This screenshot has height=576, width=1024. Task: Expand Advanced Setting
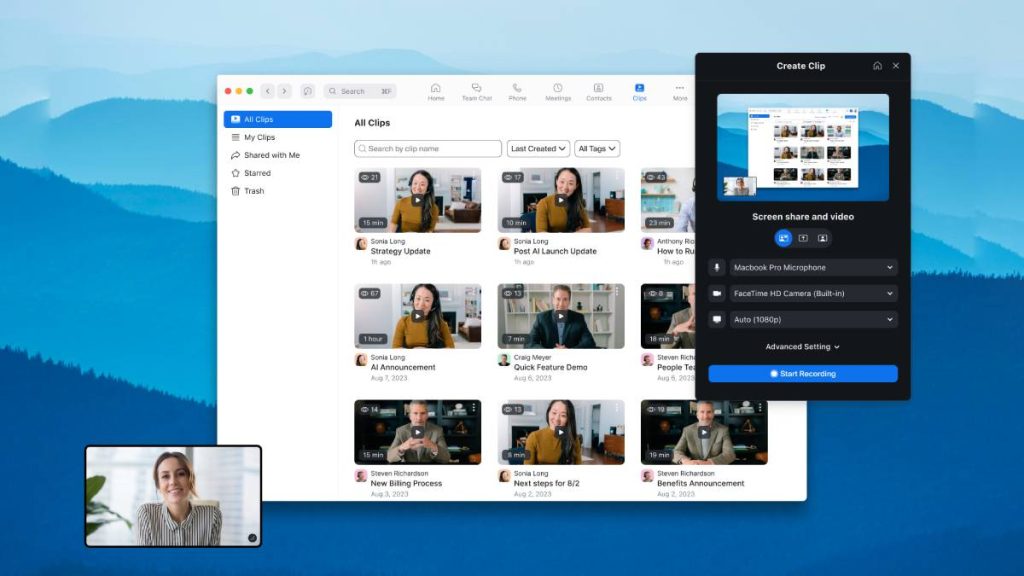coord(803,347)
